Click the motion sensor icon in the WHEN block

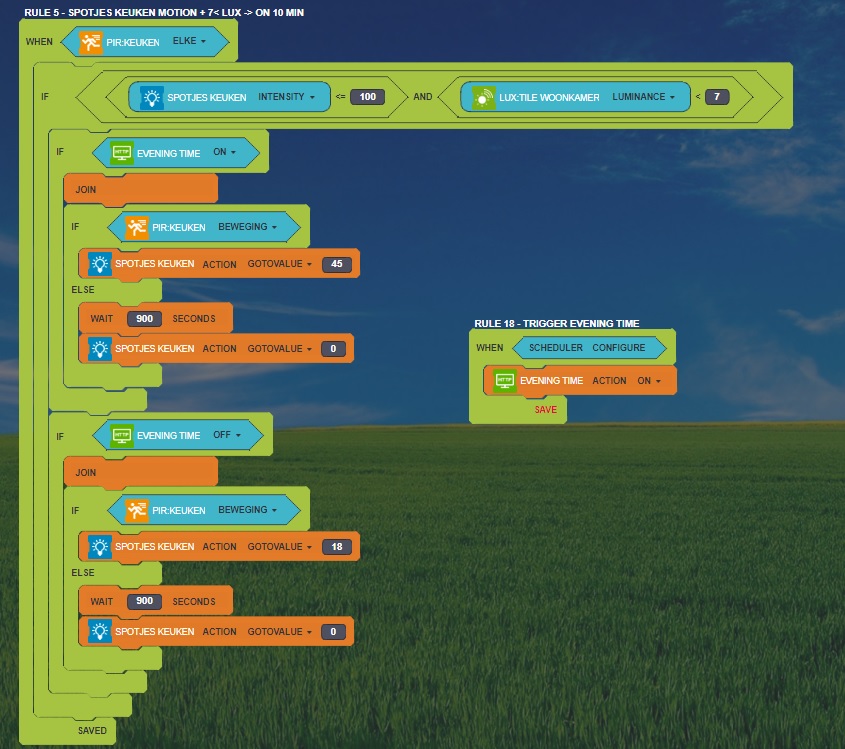(92, 42)
